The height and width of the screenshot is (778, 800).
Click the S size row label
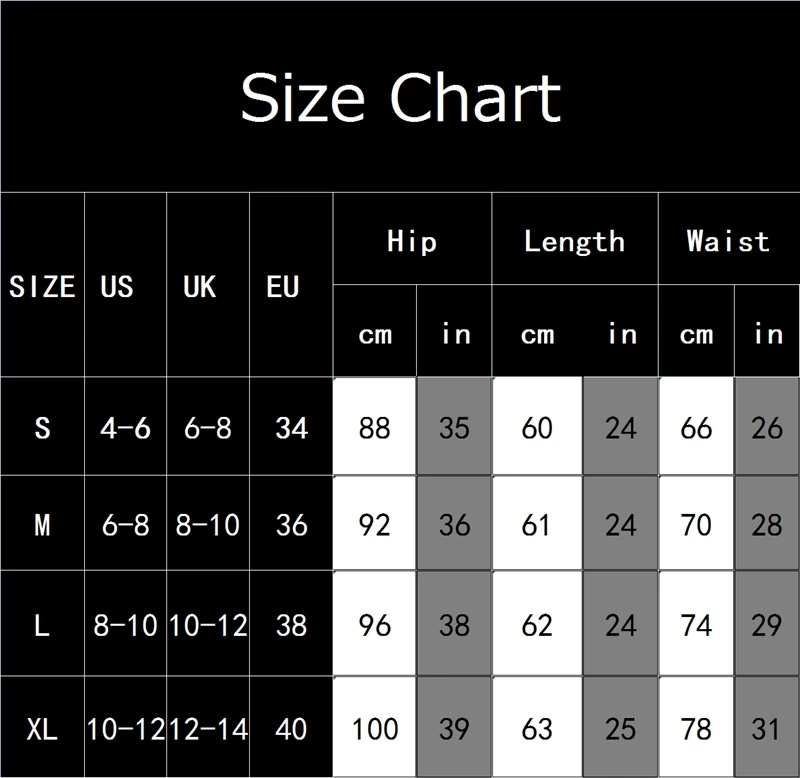(x=42, y=426)
